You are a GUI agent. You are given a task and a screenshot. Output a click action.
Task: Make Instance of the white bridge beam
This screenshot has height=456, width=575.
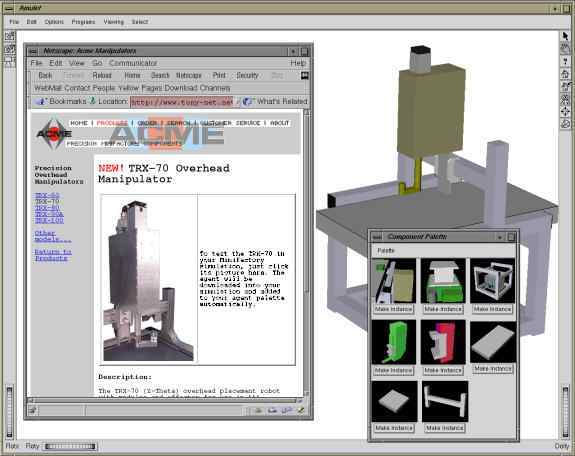pos(445,428)
